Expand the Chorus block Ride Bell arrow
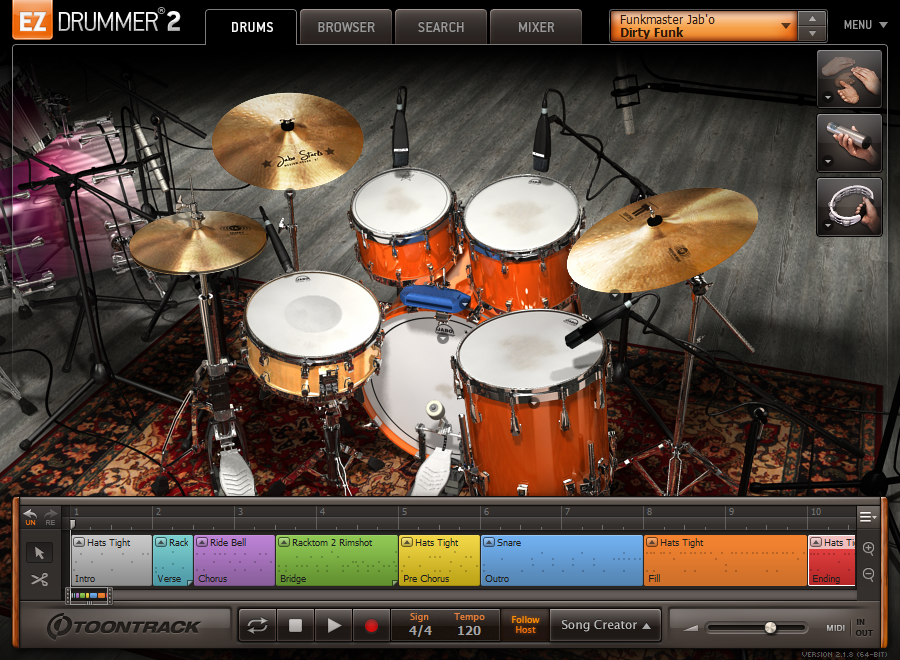This screenshot has width=900, height=660. coord(202,542)
